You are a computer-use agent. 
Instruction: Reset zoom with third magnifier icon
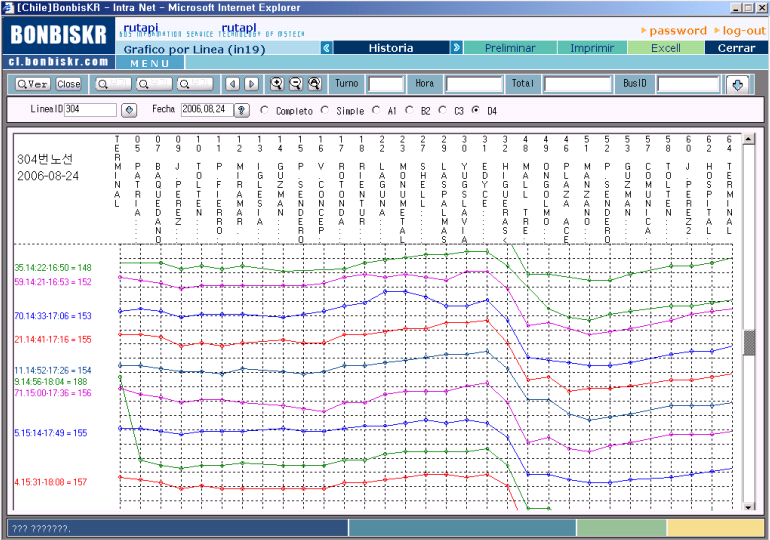(x=314, y=84)
